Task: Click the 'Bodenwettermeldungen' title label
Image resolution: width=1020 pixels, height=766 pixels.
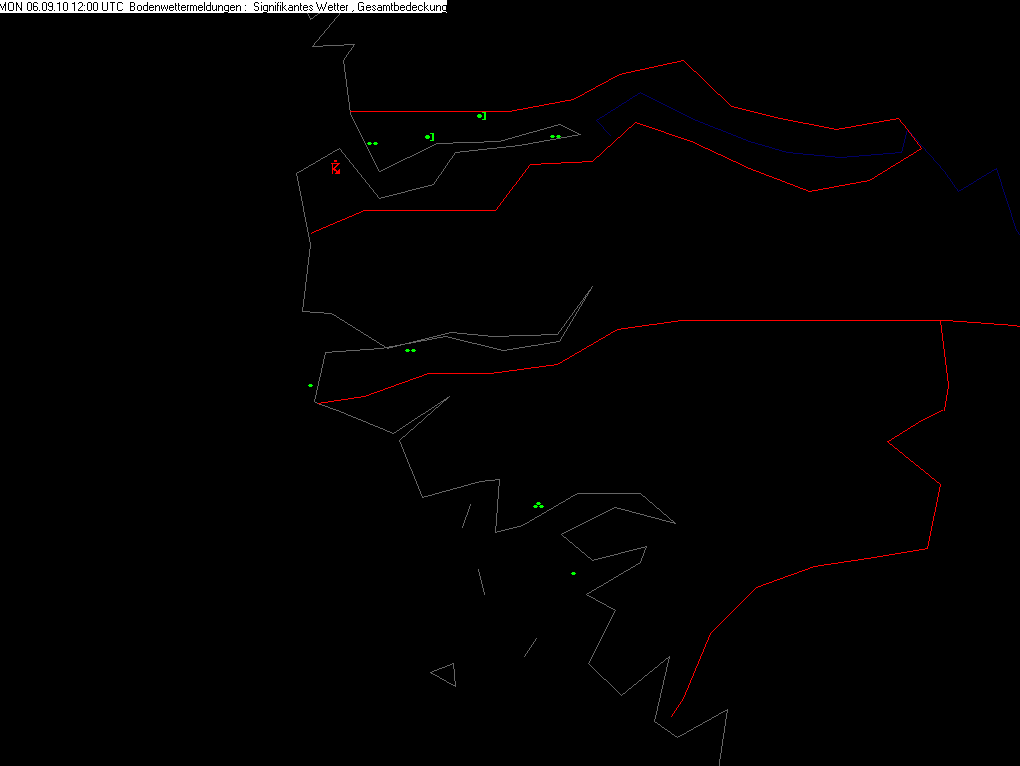Action: tap(185, 7)
